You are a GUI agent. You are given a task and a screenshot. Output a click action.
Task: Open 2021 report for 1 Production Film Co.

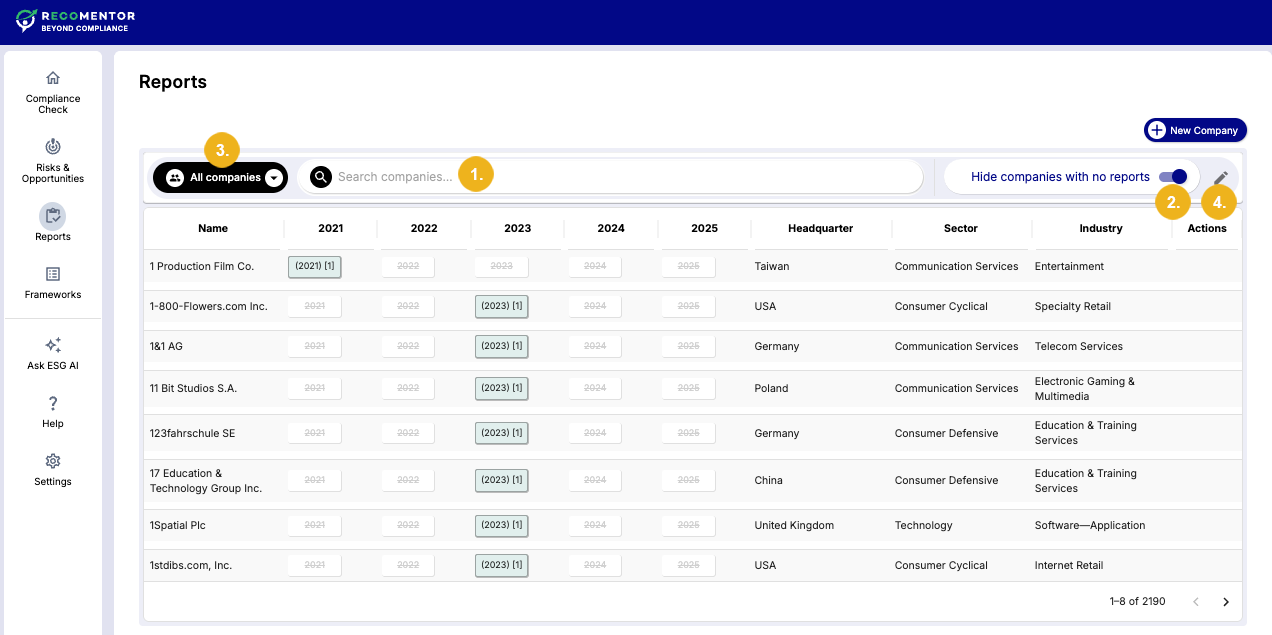click(314, 267)
